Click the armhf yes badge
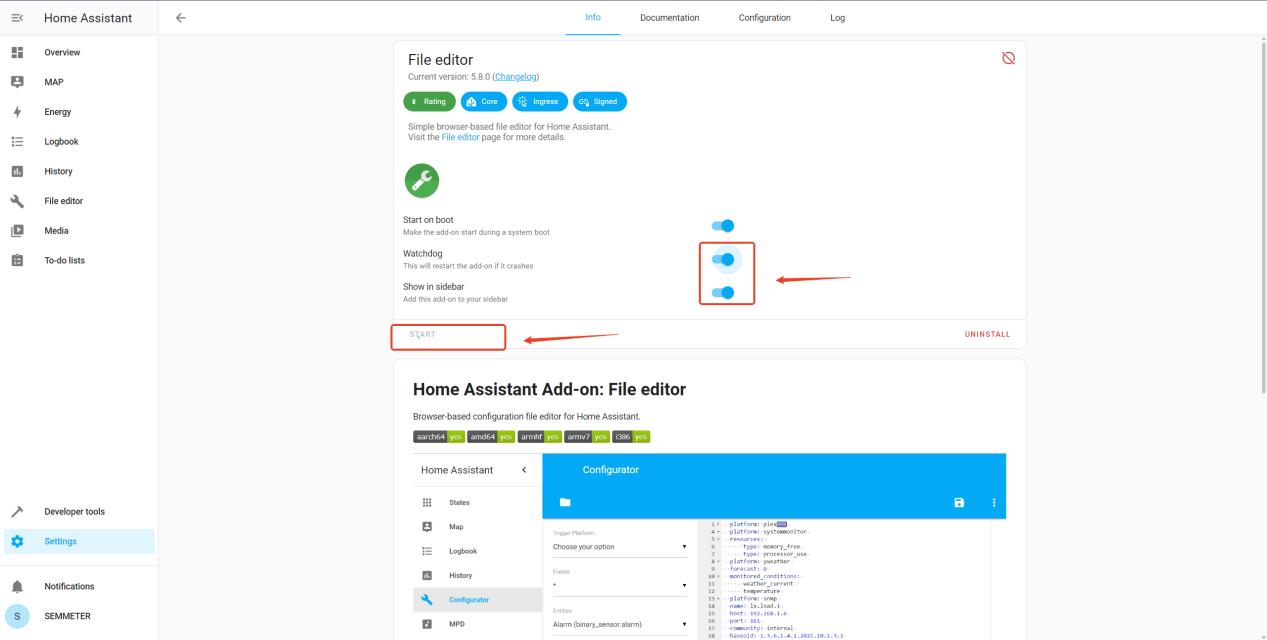1267x640 pixels. point(540,437)
